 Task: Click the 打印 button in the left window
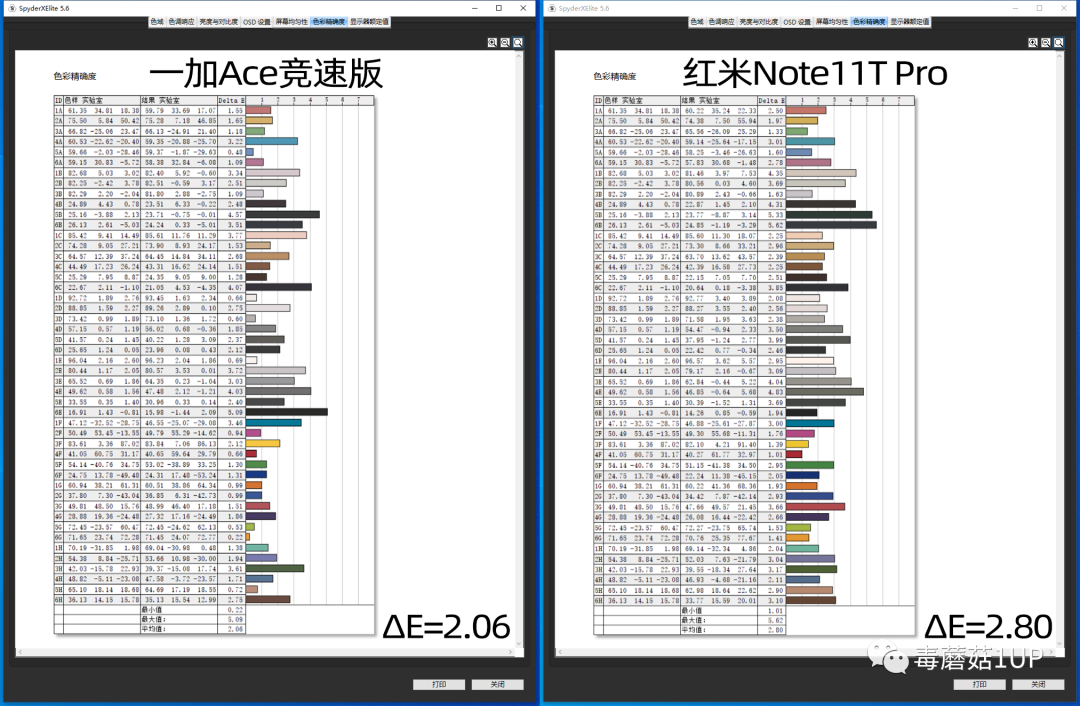tap(439, 685)
